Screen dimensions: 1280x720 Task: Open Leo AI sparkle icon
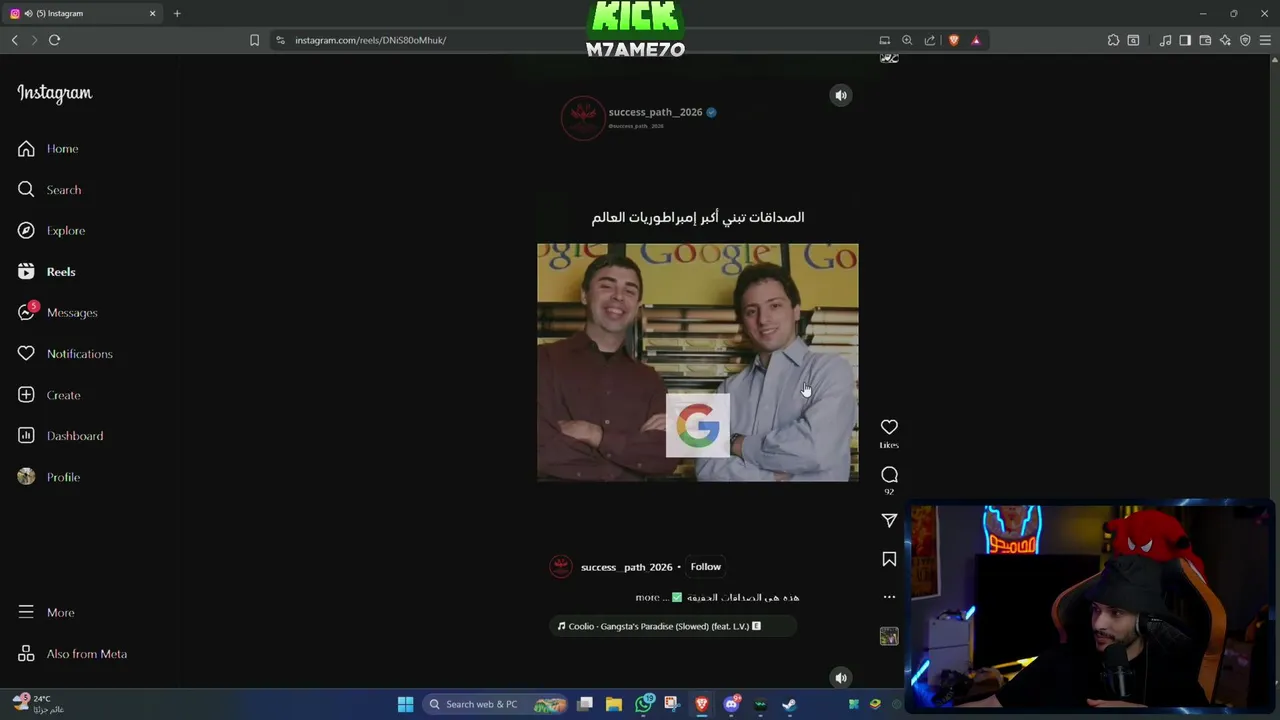tap(1225, 40)
